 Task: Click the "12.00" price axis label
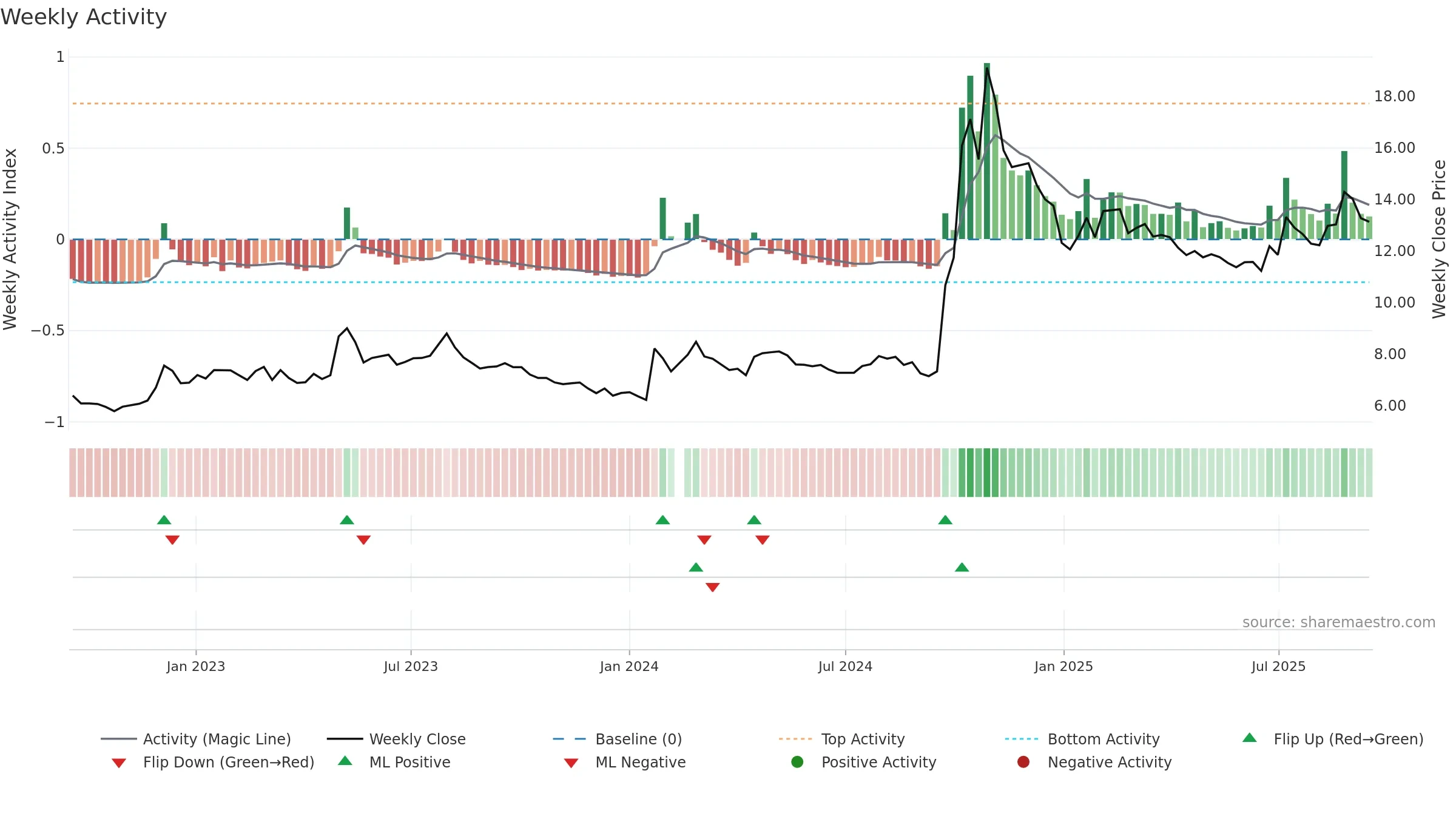click(1394, 251)
